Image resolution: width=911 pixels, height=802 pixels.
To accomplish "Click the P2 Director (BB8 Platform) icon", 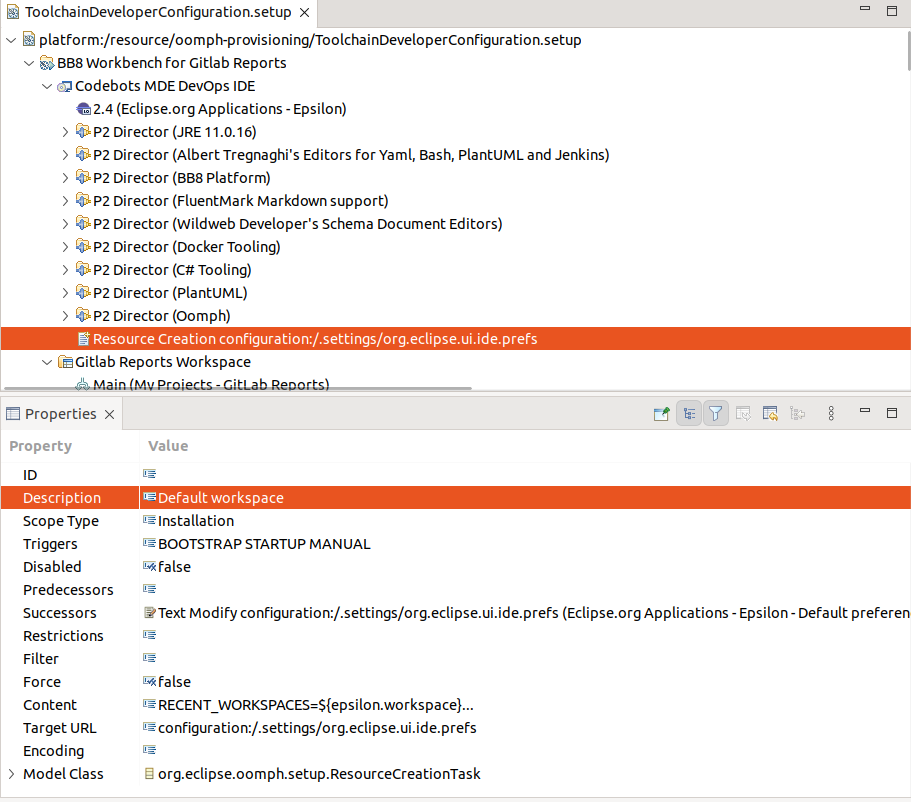I will (x=84, y=177).
